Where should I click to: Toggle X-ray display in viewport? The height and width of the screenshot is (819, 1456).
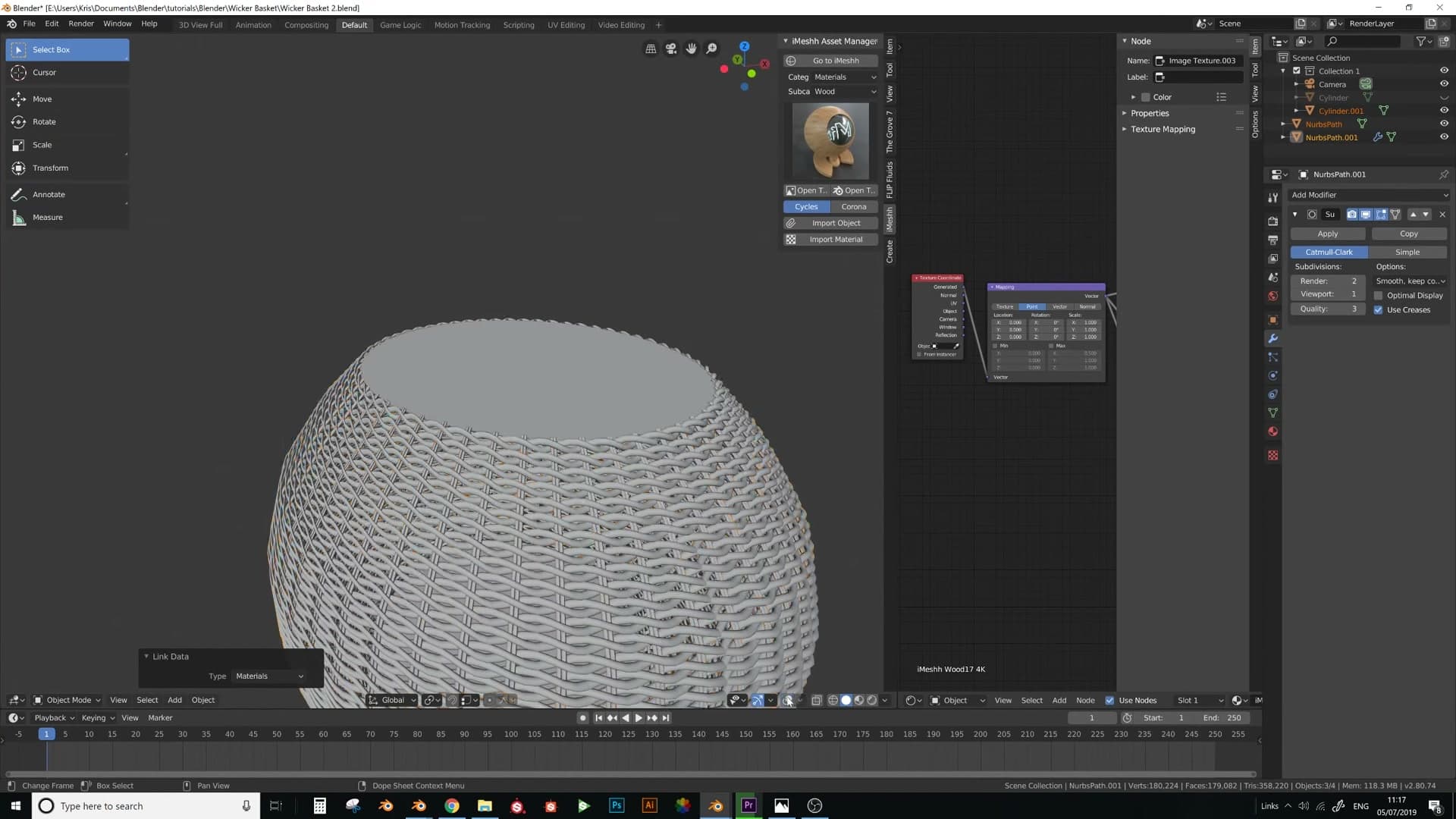pos(817,701)
